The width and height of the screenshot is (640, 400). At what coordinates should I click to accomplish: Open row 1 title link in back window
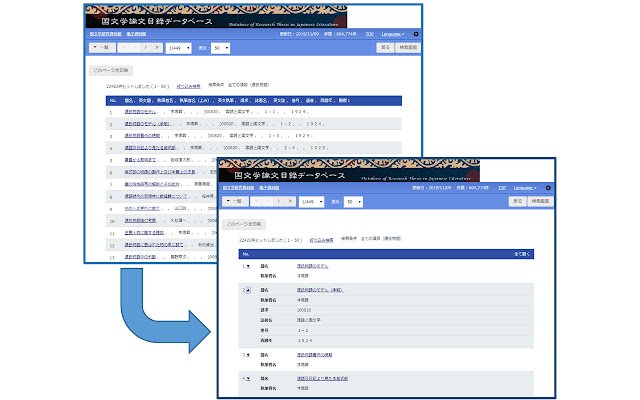pyautogui.click(x=140, y=111)
